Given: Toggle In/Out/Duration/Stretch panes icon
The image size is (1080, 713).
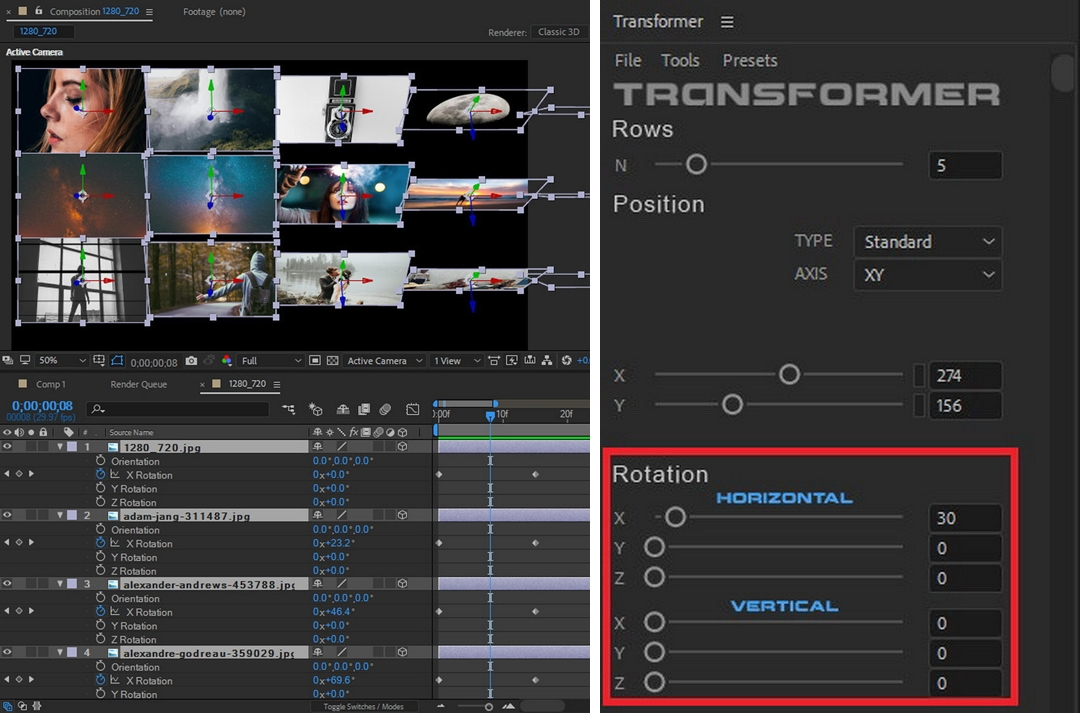Looking at the screenshot, I should (37, 706).
